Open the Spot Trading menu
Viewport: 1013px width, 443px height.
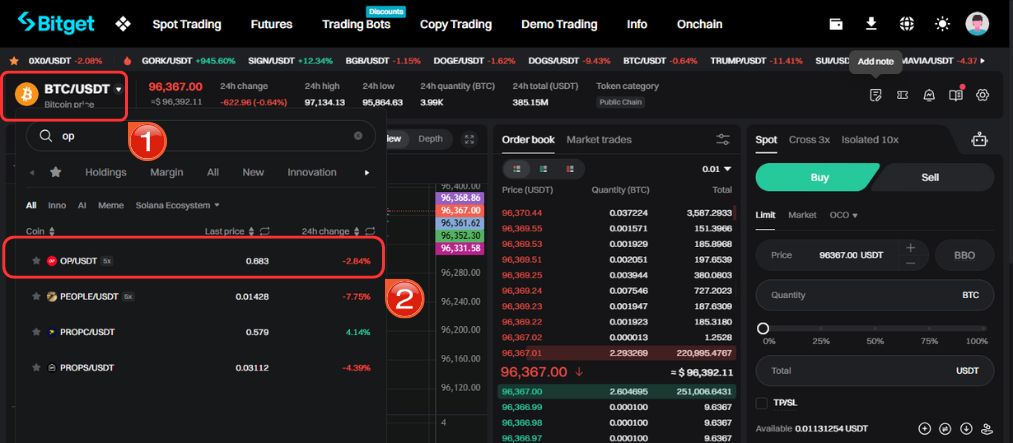(187, 25)
